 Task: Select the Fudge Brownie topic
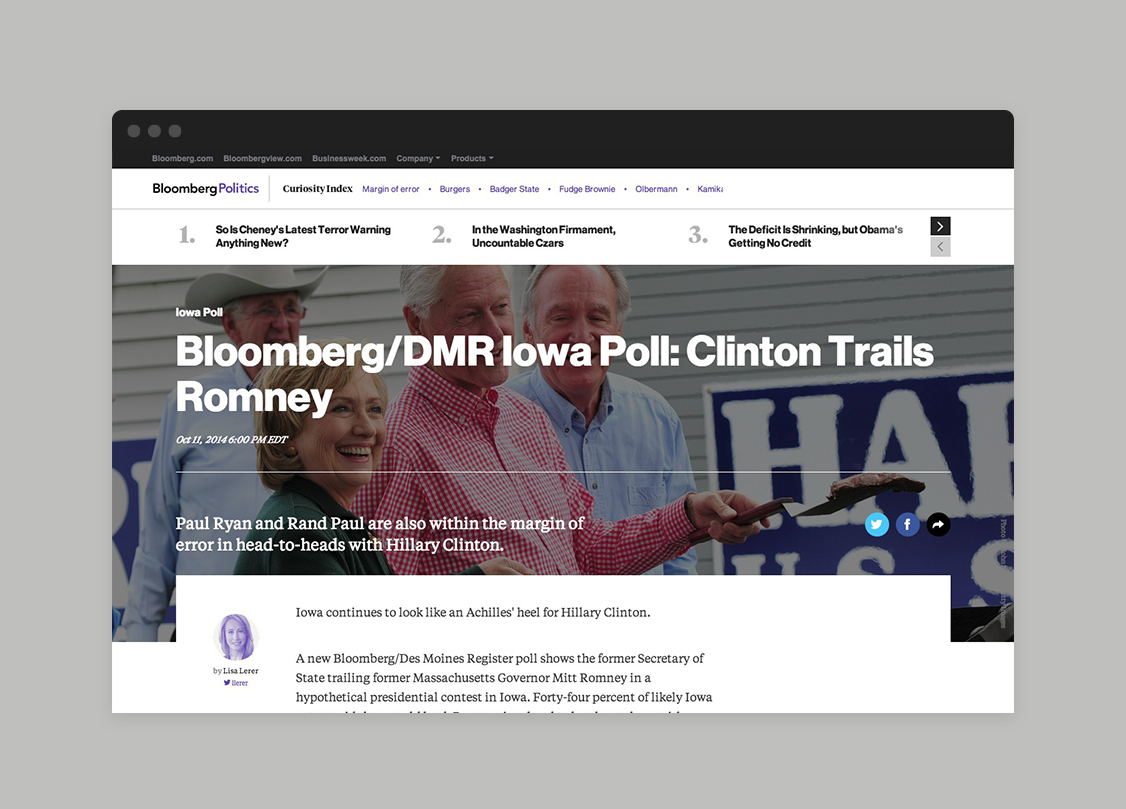(x=587, y=189)
